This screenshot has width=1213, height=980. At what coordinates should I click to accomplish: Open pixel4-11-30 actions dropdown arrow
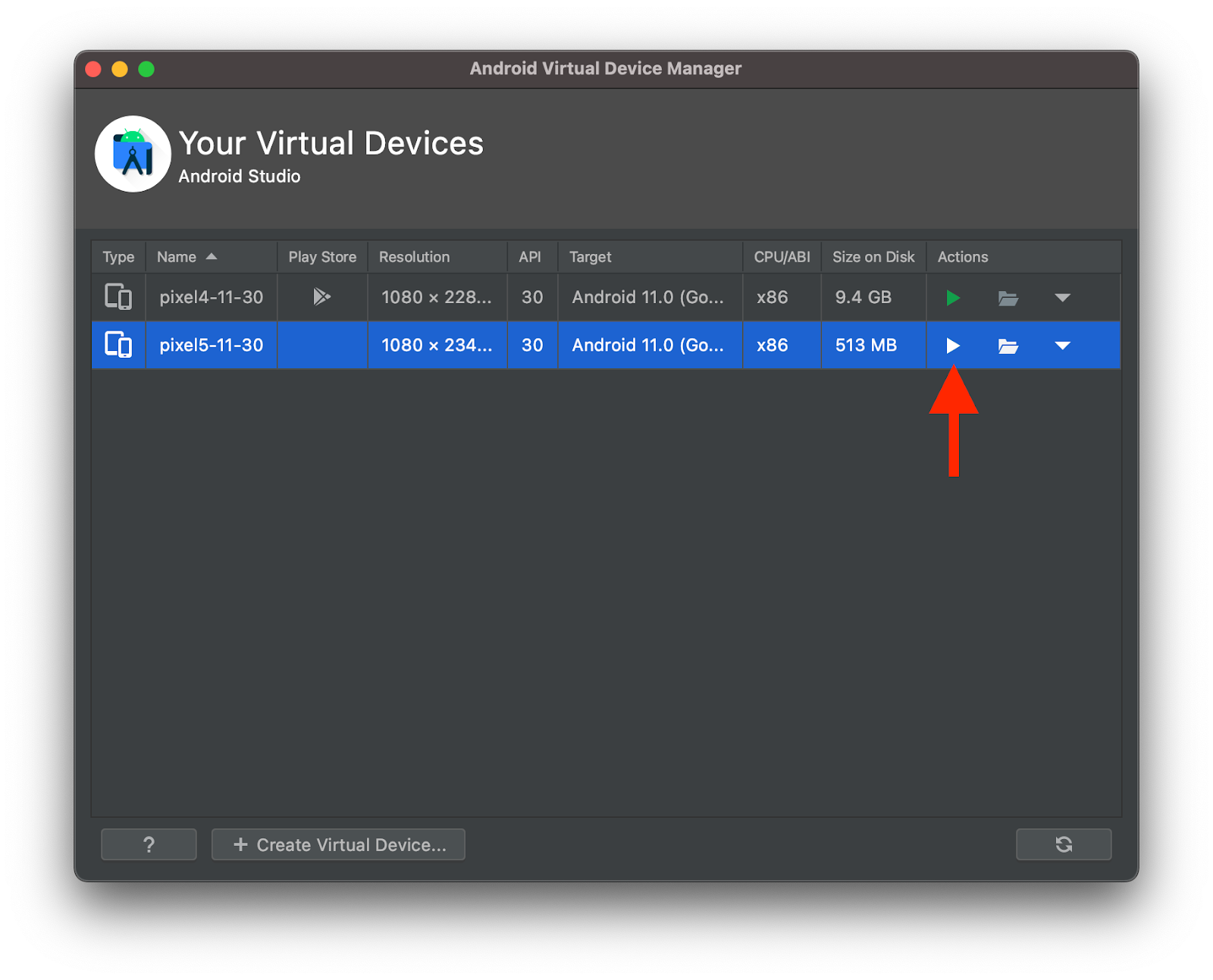click(1062, 298)
